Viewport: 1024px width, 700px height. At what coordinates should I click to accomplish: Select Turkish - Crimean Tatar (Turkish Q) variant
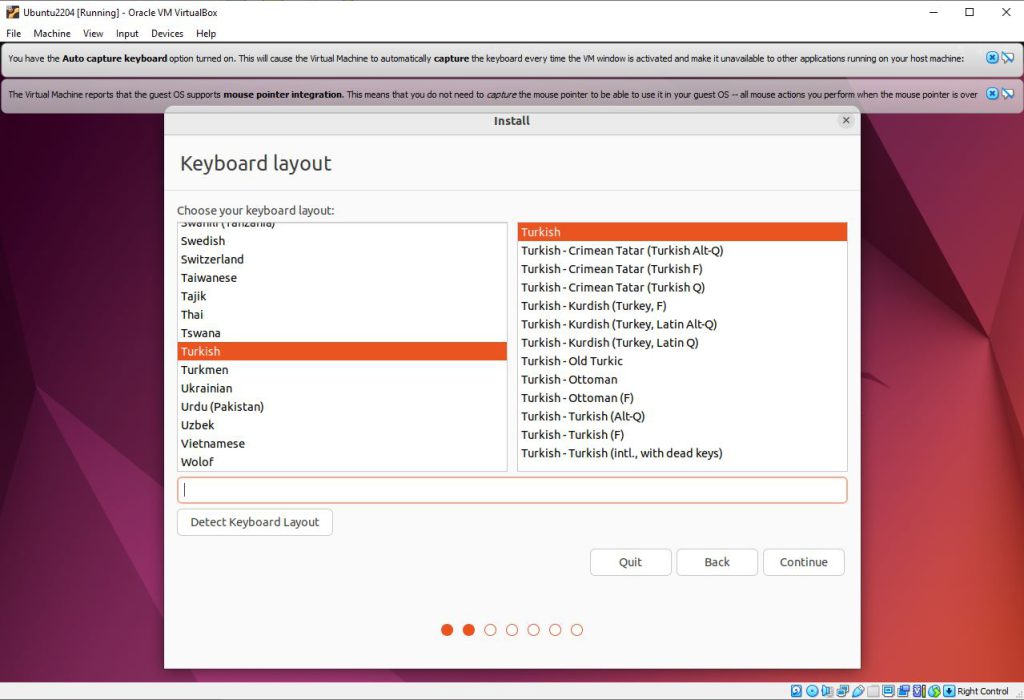[x=682, y=287]
